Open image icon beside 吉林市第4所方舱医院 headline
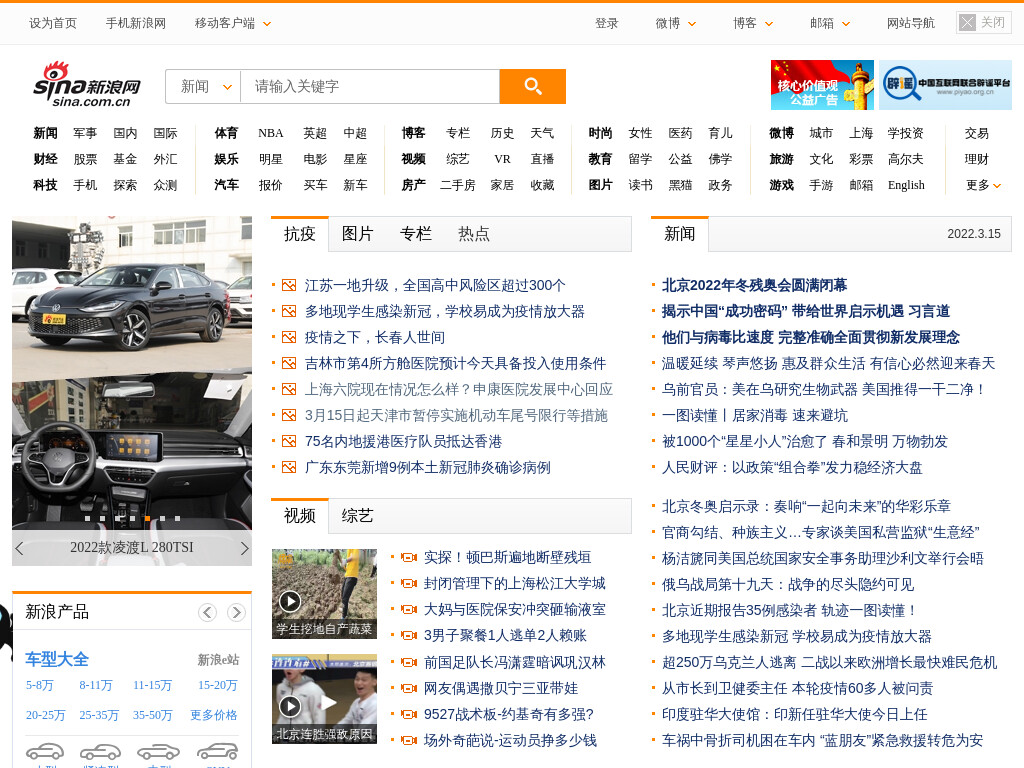The height and width of the screenshot is (768, 1024). (289, 363)
